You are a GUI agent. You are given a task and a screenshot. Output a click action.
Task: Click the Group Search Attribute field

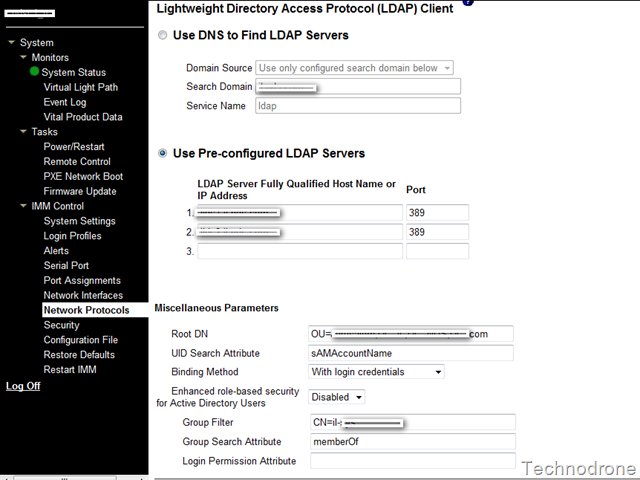click(413, 441)
